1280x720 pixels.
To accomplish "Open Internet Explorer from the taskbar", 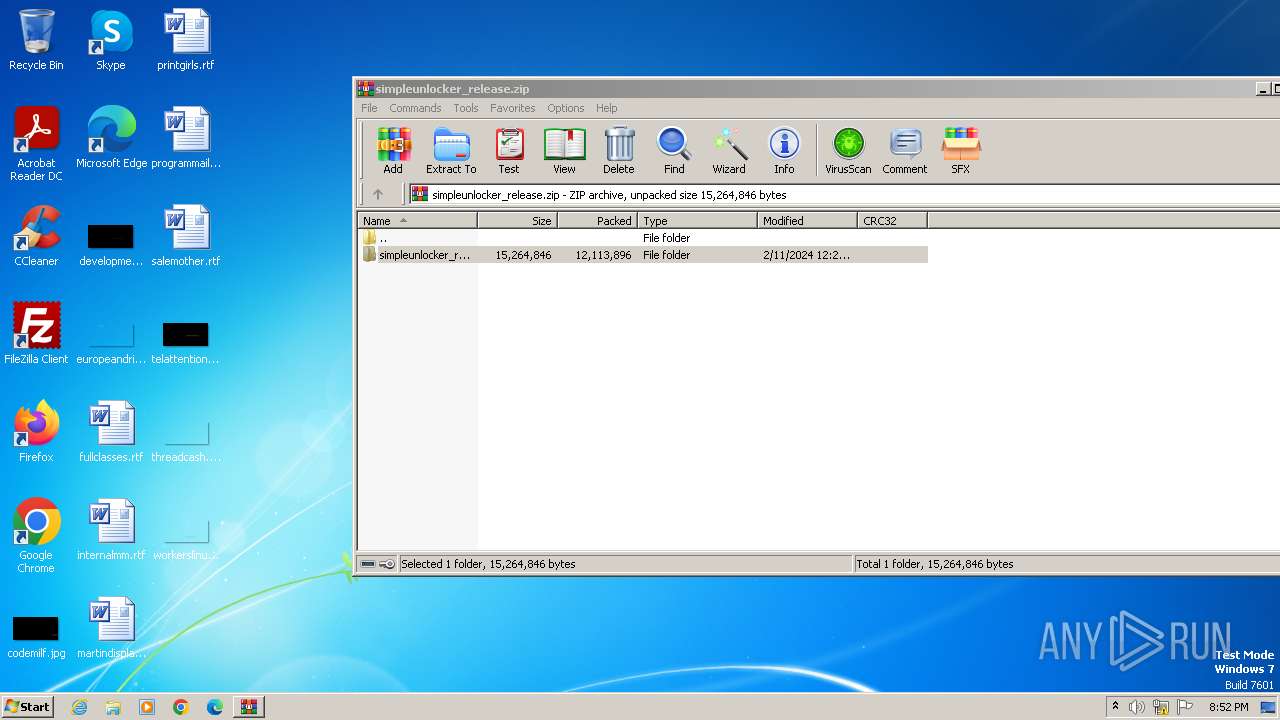I will pyautogui.click(x=79, y=707).
